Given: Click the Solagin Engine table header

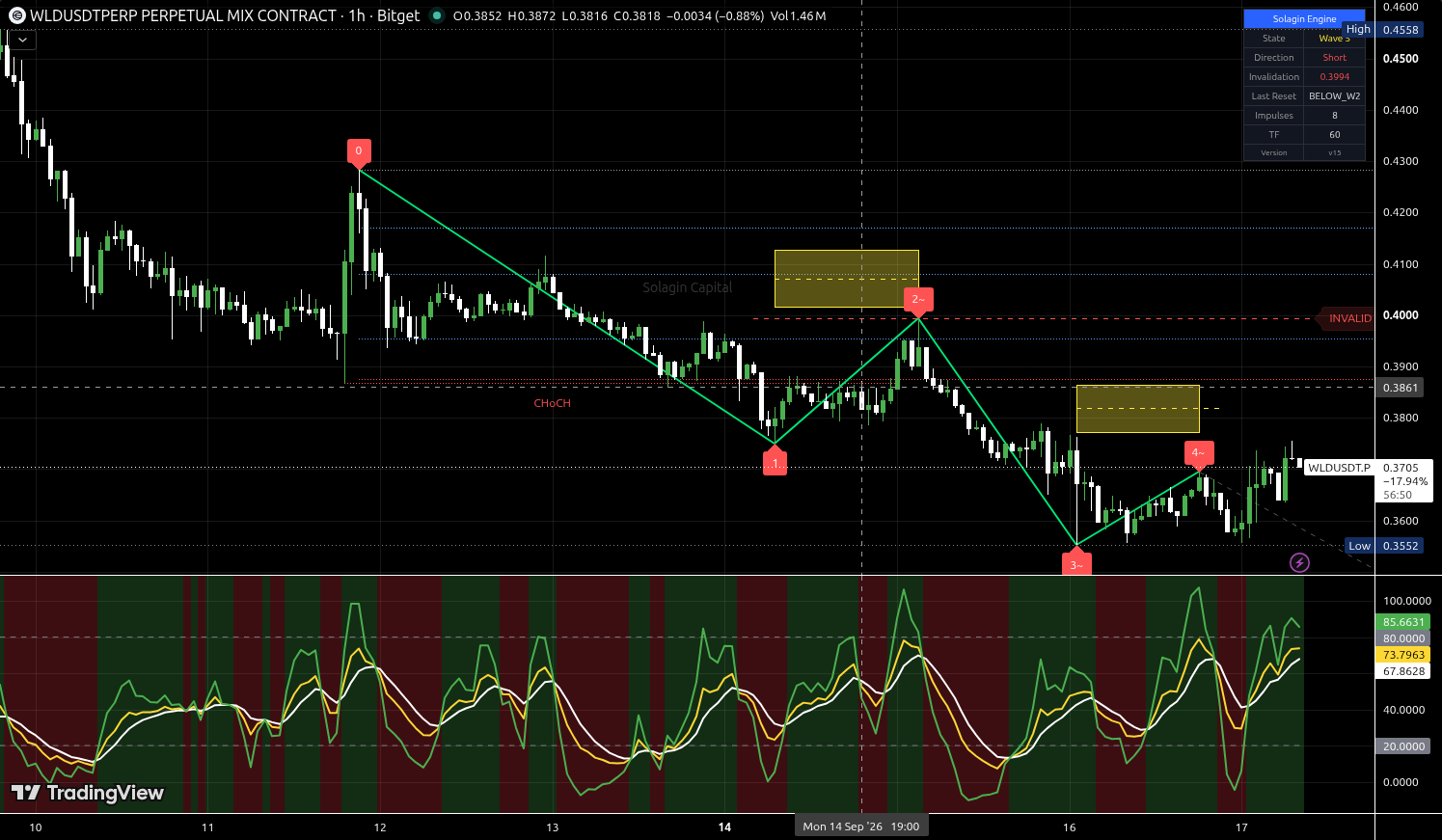Looking at the screenshot, I should [1304, 19].
